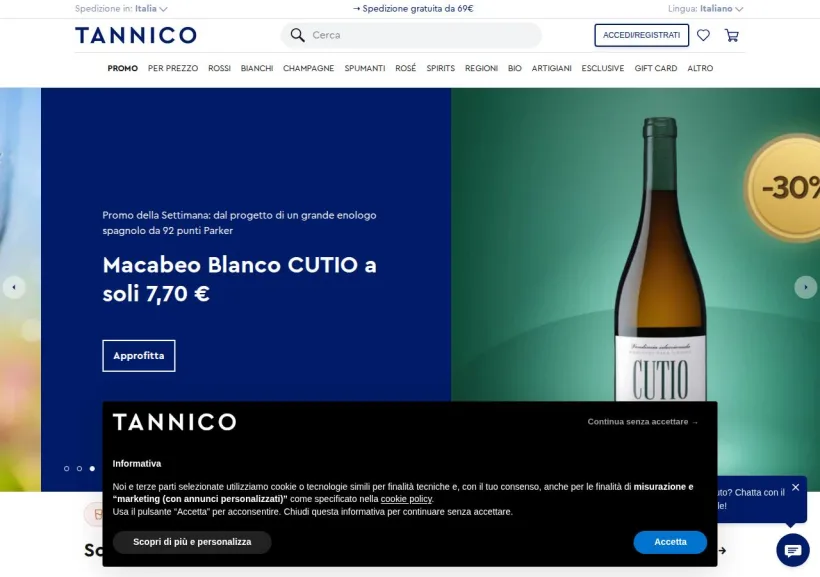Open the REGIONI menu
Image resolution: width=820 pixels, height=577 pixels.
click(481, 68)
